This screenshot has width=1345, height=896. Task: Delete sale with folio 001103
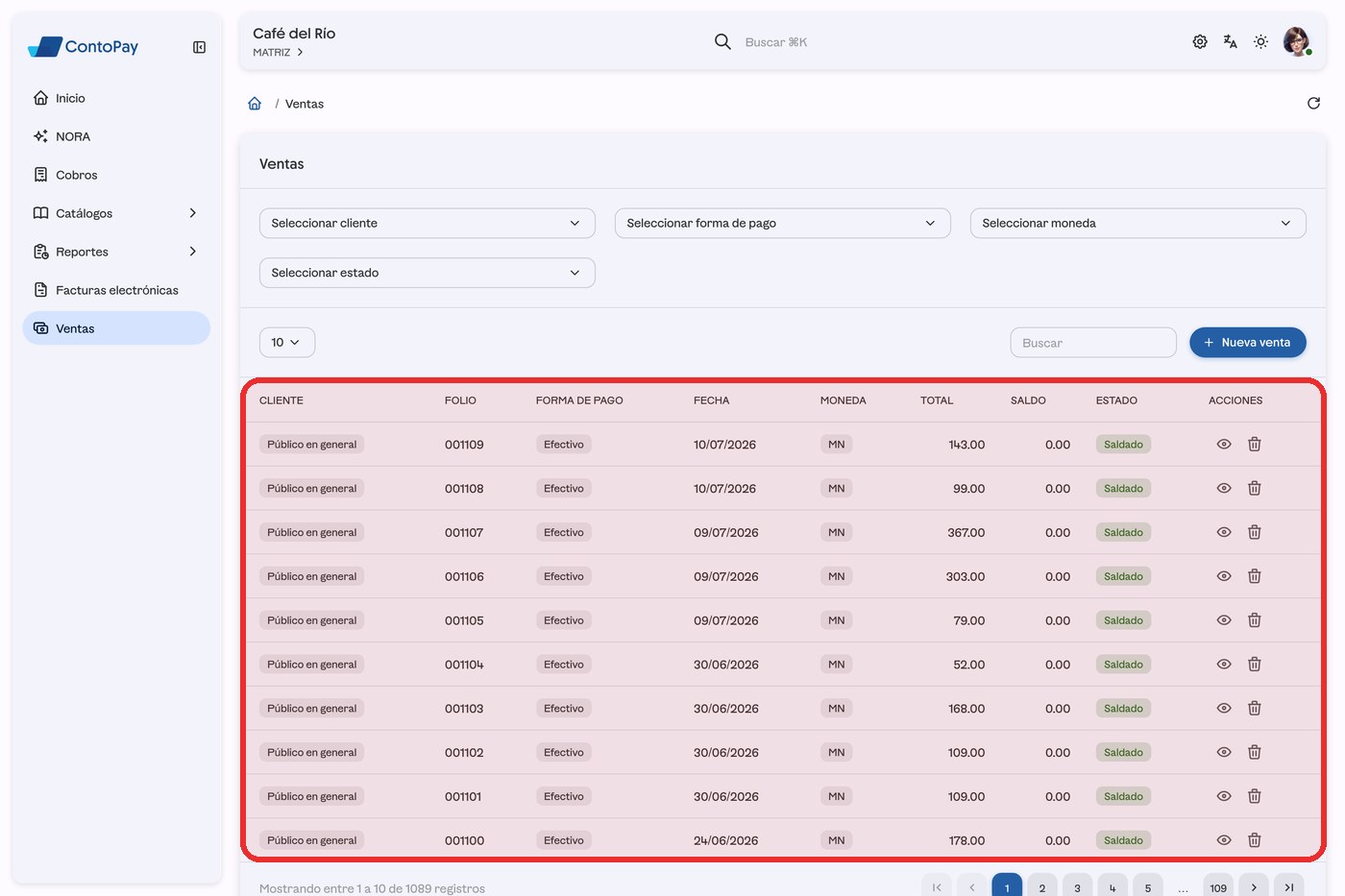pos(1254,708)
